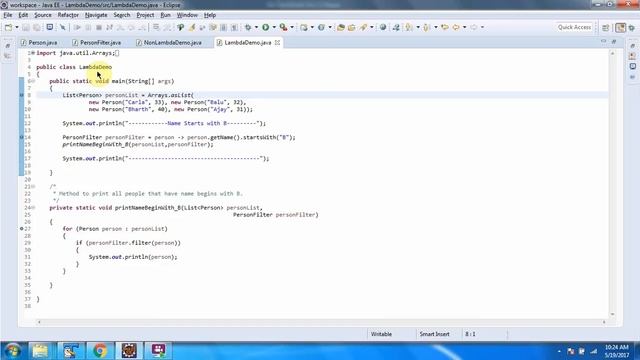Viewport: 640px width, 360px height.
Task: Click the web browser globe icon
Action: tap(383, 27)
